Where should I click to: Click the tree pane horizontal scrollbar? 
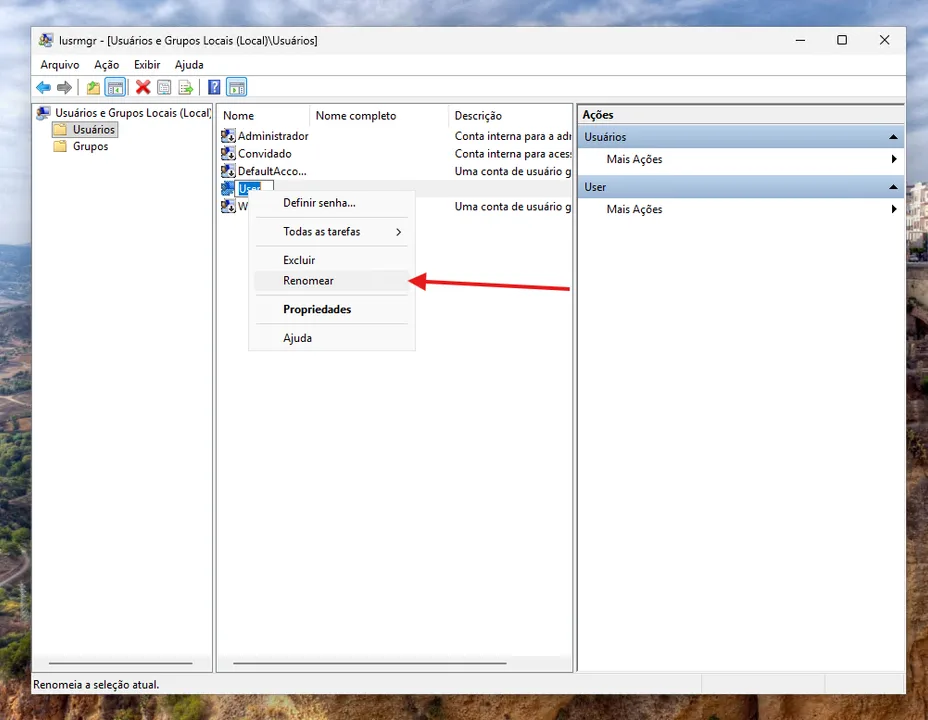click(121, 663)
